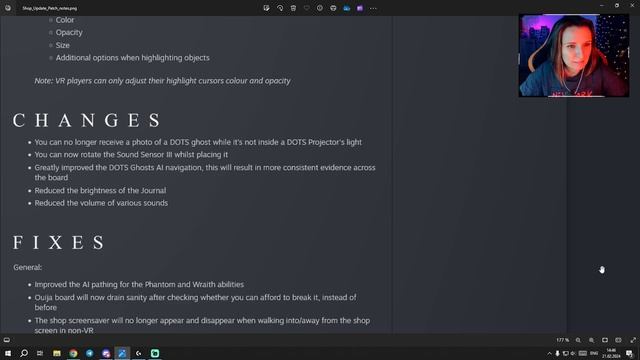The image size is (640, 360).
Task: Click "Additional options when highlighting objects" item
Action: tap(133, 58)
